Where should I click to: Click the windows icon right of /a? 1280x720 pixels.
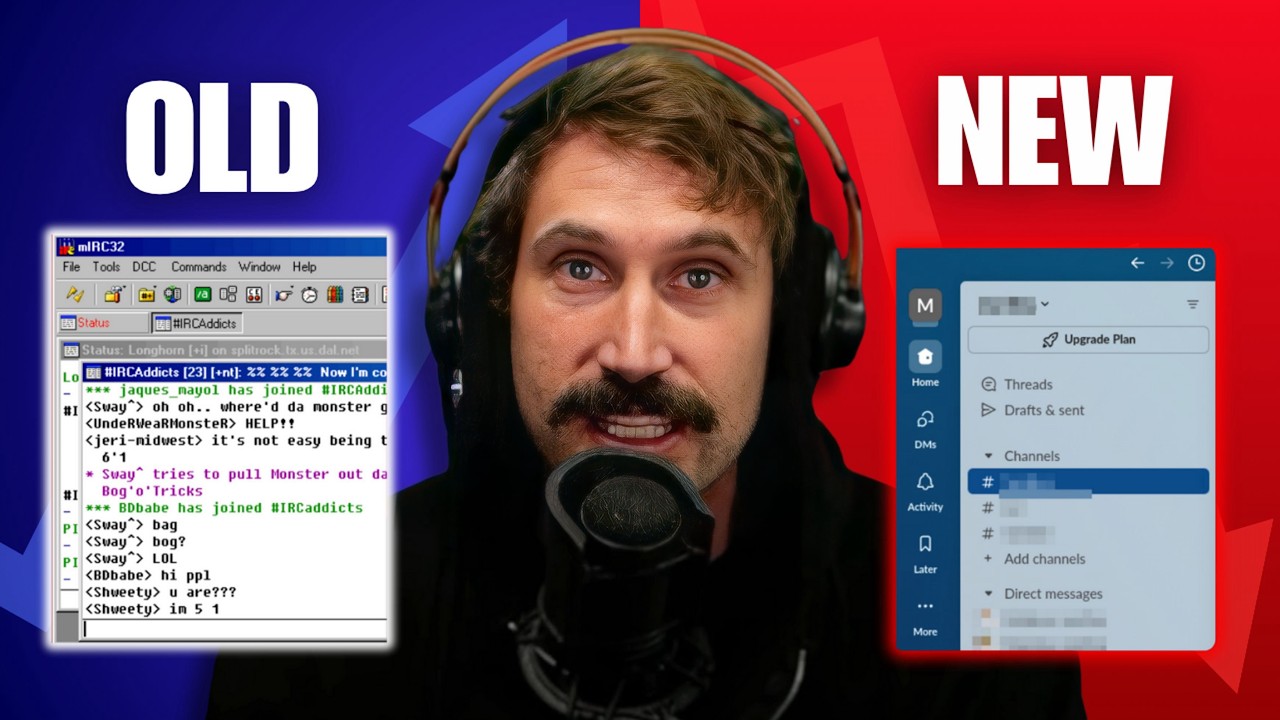click(x=228, y=295)
